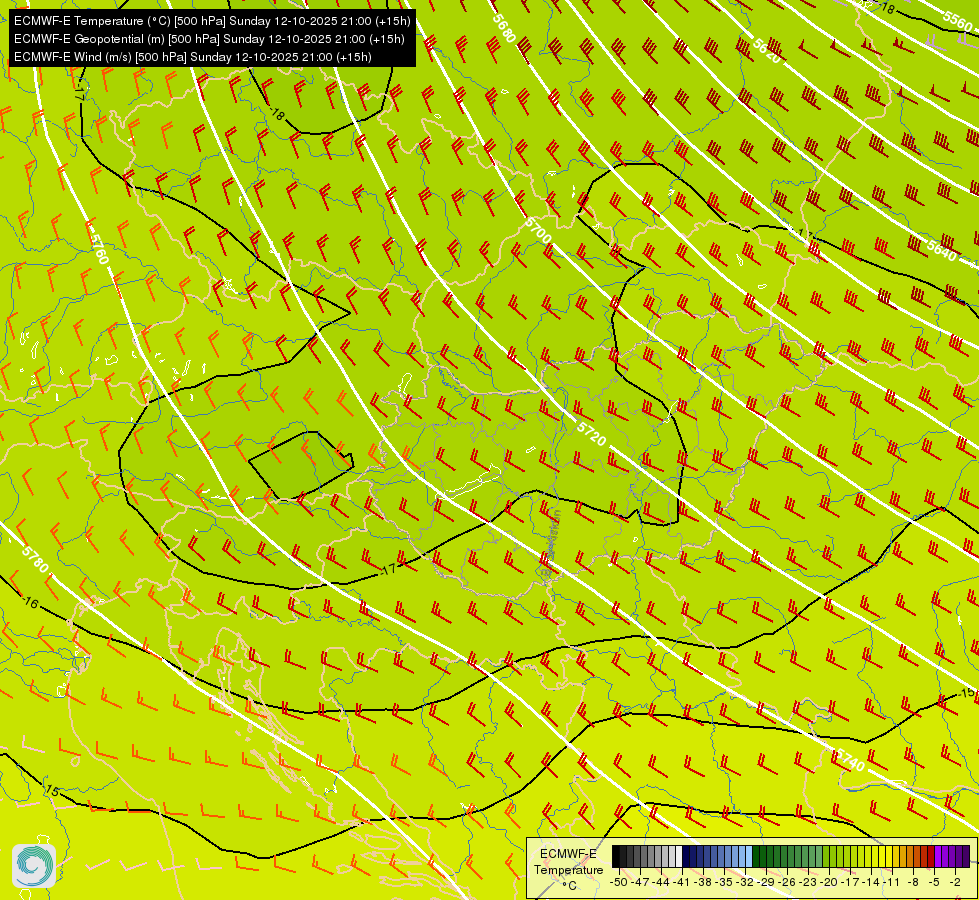Click the -50 legend tick label

(619, 882)
